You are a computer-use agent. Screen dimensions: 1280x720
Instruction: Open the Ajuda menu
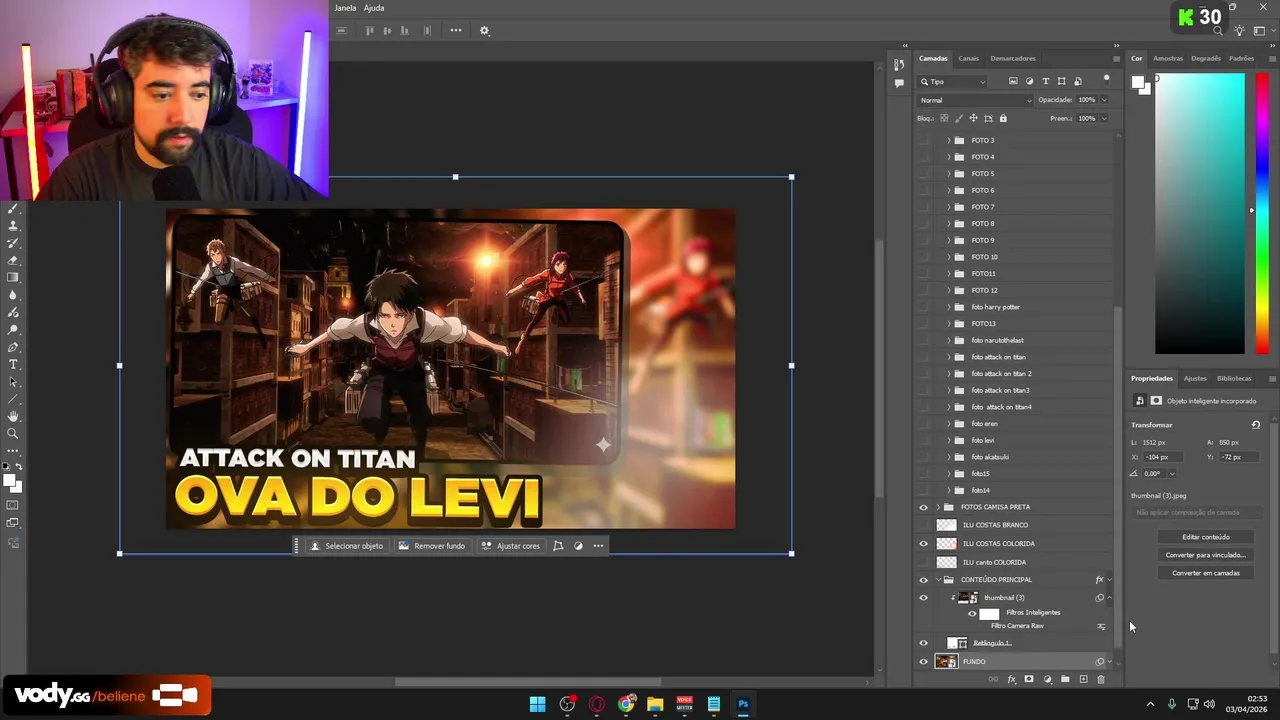[x=374, y=8]
